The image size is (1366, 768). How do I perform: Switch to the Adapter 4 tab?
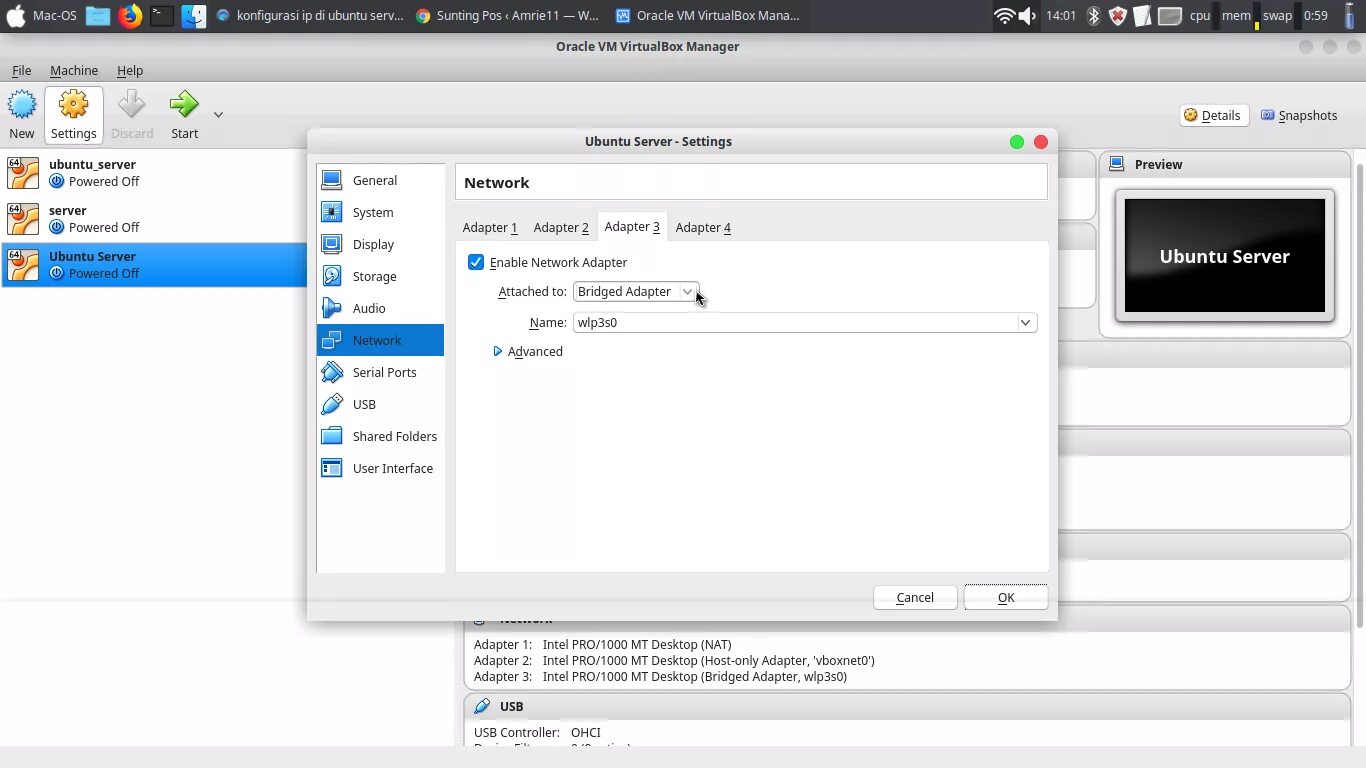coord(703,227)
